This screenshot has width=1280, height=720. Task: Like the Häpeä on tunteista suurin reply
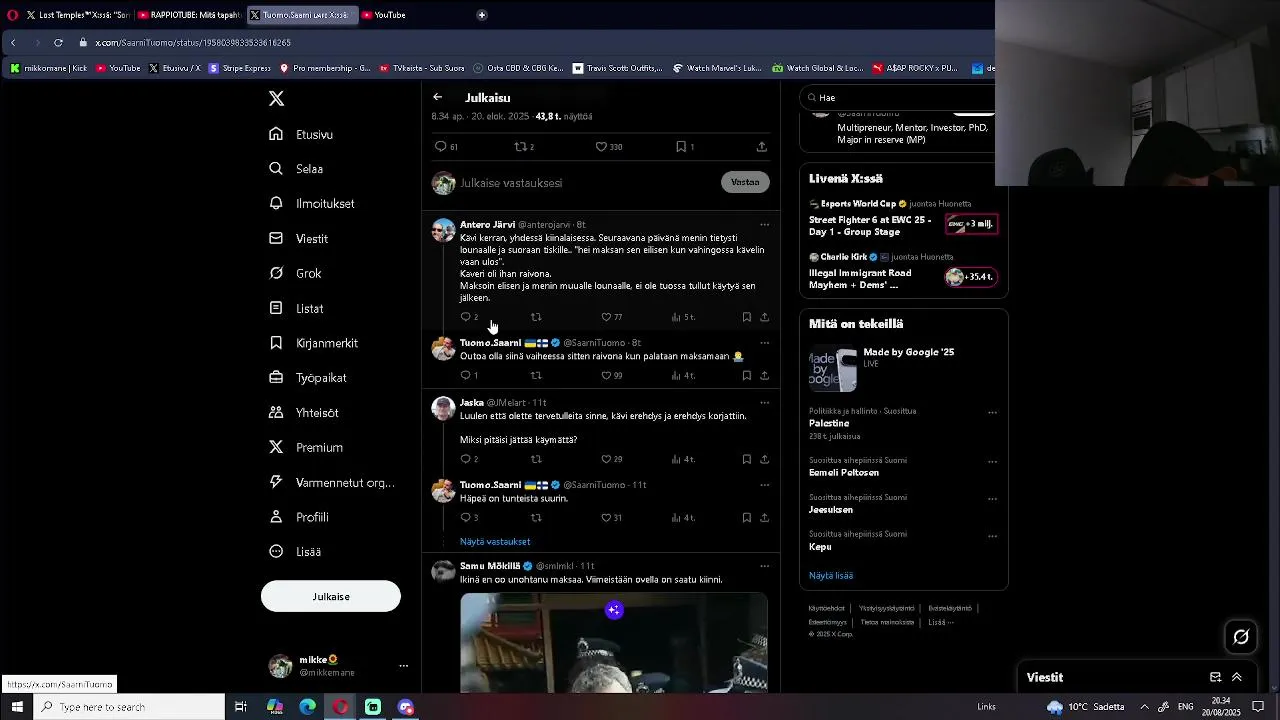pos(611,518)
